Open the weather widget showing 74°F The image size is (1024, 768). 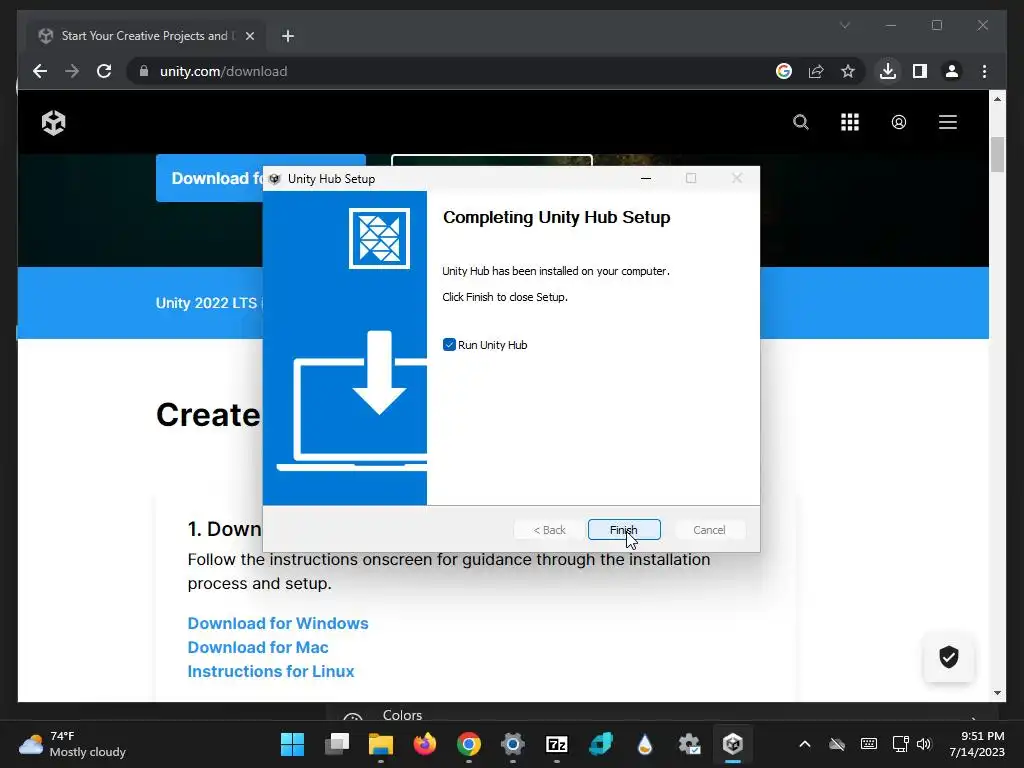coord(72,744)
